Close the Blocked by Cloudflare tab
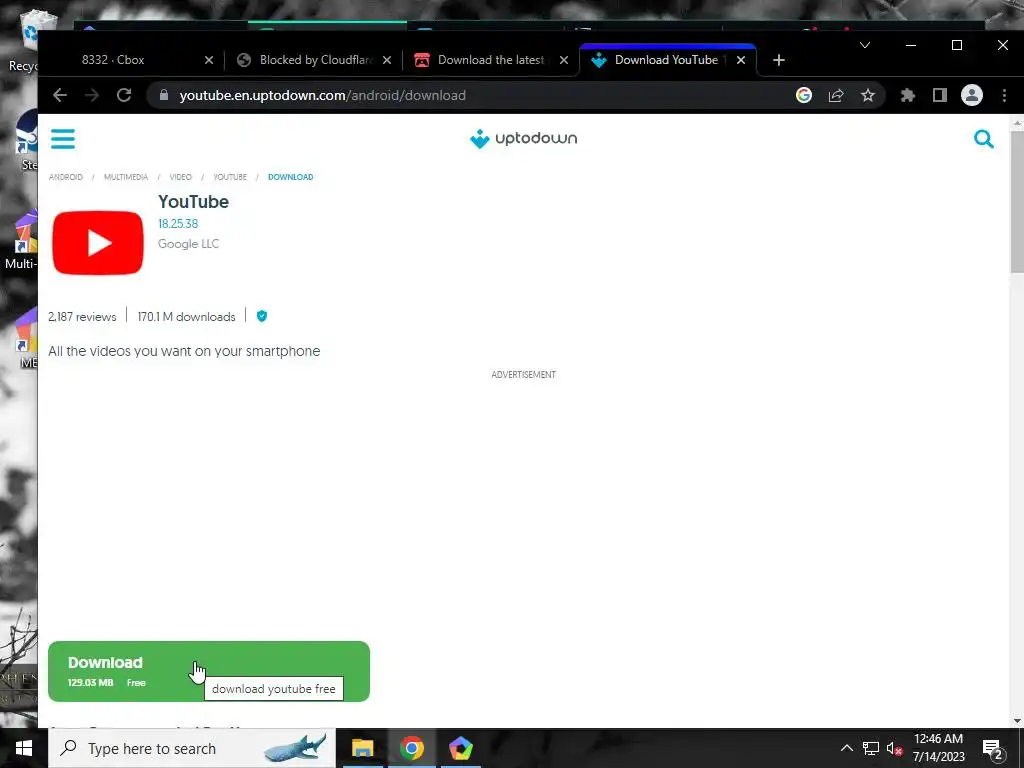This screenshot has height=768, width=1024. 387,60
